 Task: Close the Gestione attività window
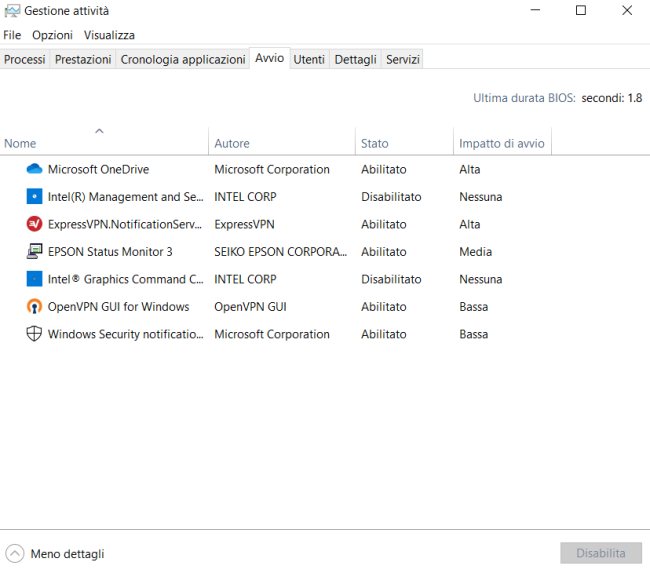coord(627,10)
